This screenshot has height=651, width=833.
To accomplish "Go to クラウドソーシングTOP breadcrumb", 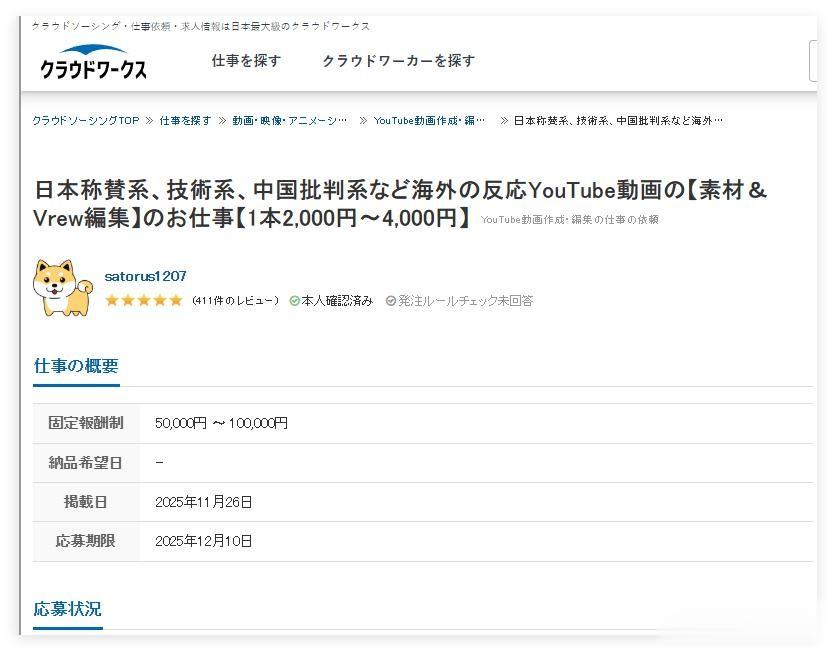I will click(x=86, y=121).
